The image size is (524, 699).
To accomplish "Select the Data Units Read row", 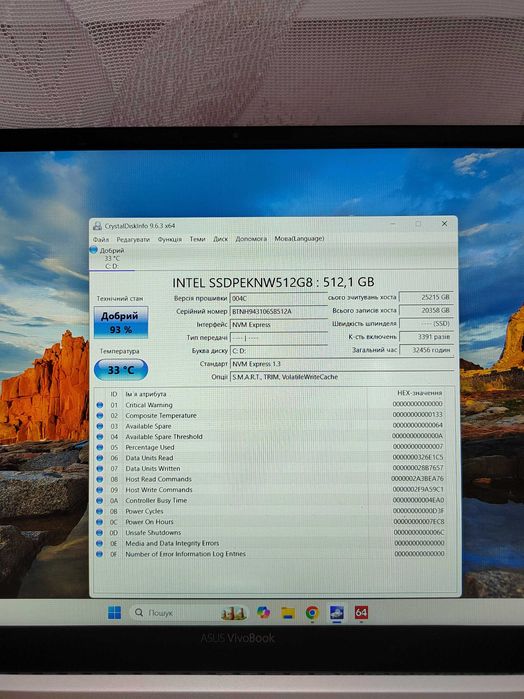I will pos(272,458).
